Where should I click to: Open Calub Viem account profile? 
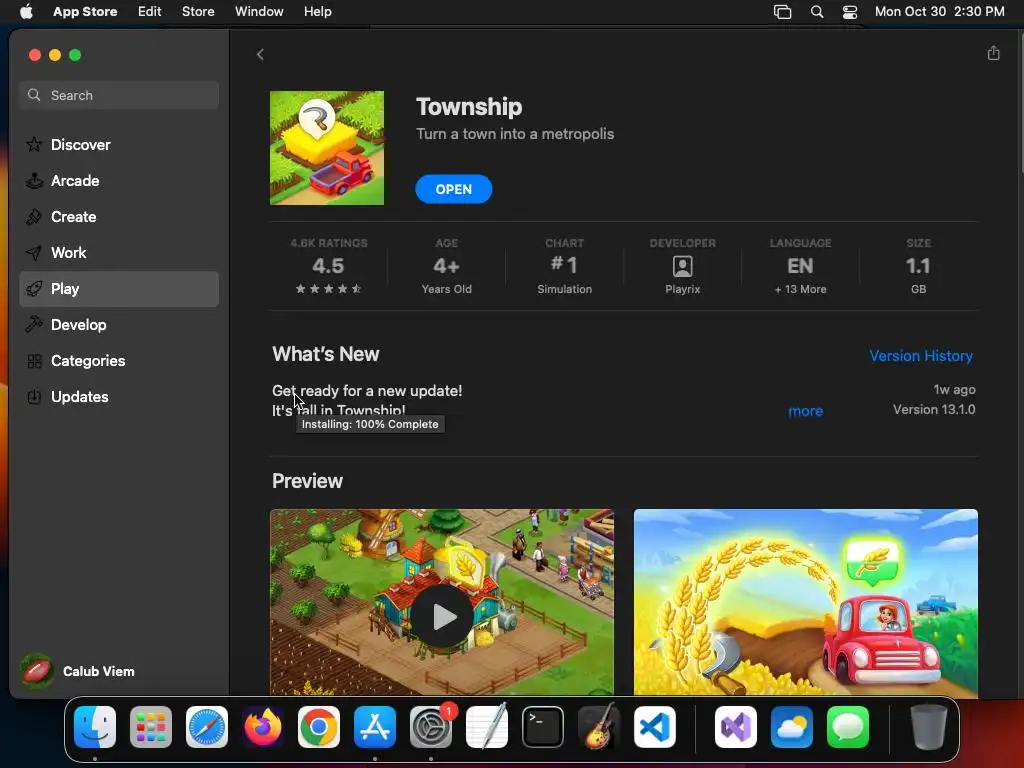(78, 671)
